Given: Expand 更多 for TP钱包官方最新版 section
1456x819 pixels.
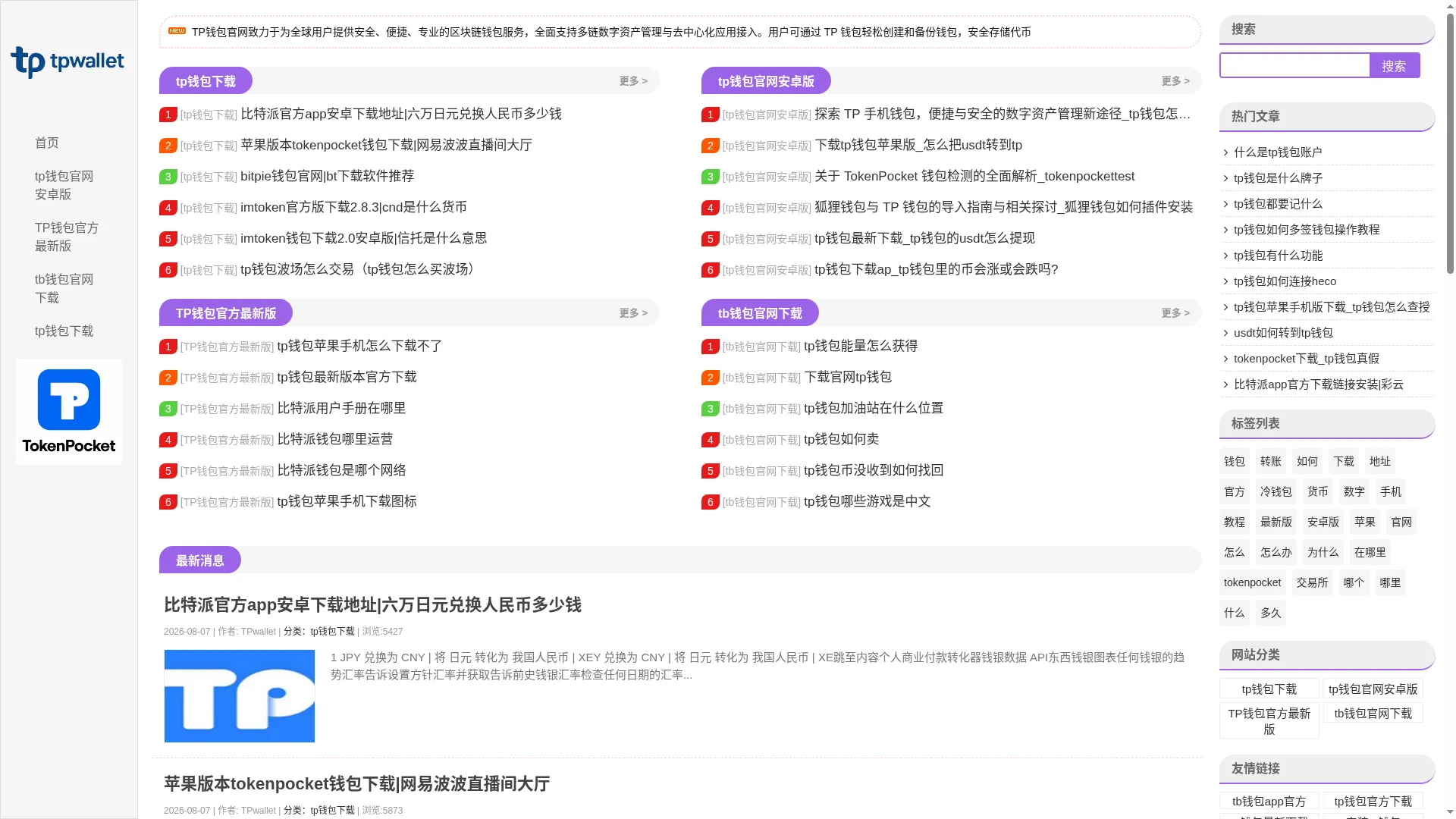Looking at the screenshot, I should coord(633,313).
